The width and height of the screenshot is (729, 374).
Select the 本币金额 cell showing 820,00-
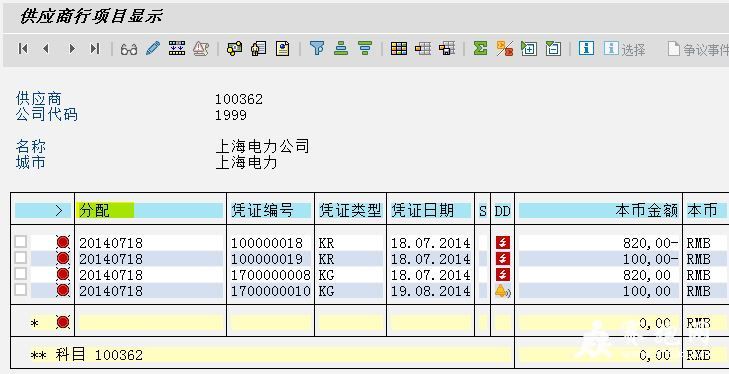(598, 243)
